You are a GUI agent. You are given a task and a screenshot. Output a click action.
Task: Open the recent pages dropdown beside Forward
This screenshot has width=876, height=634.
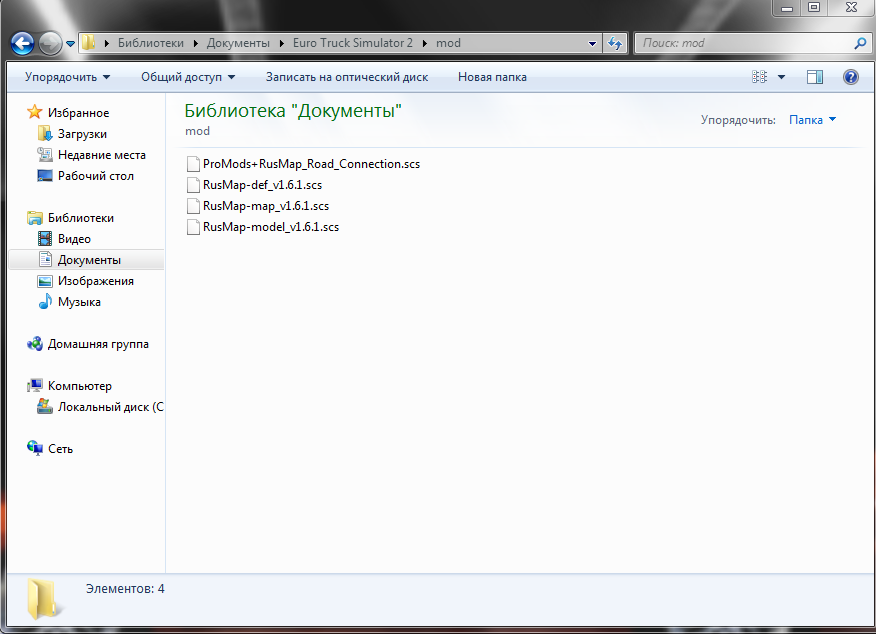coord(70,44)
